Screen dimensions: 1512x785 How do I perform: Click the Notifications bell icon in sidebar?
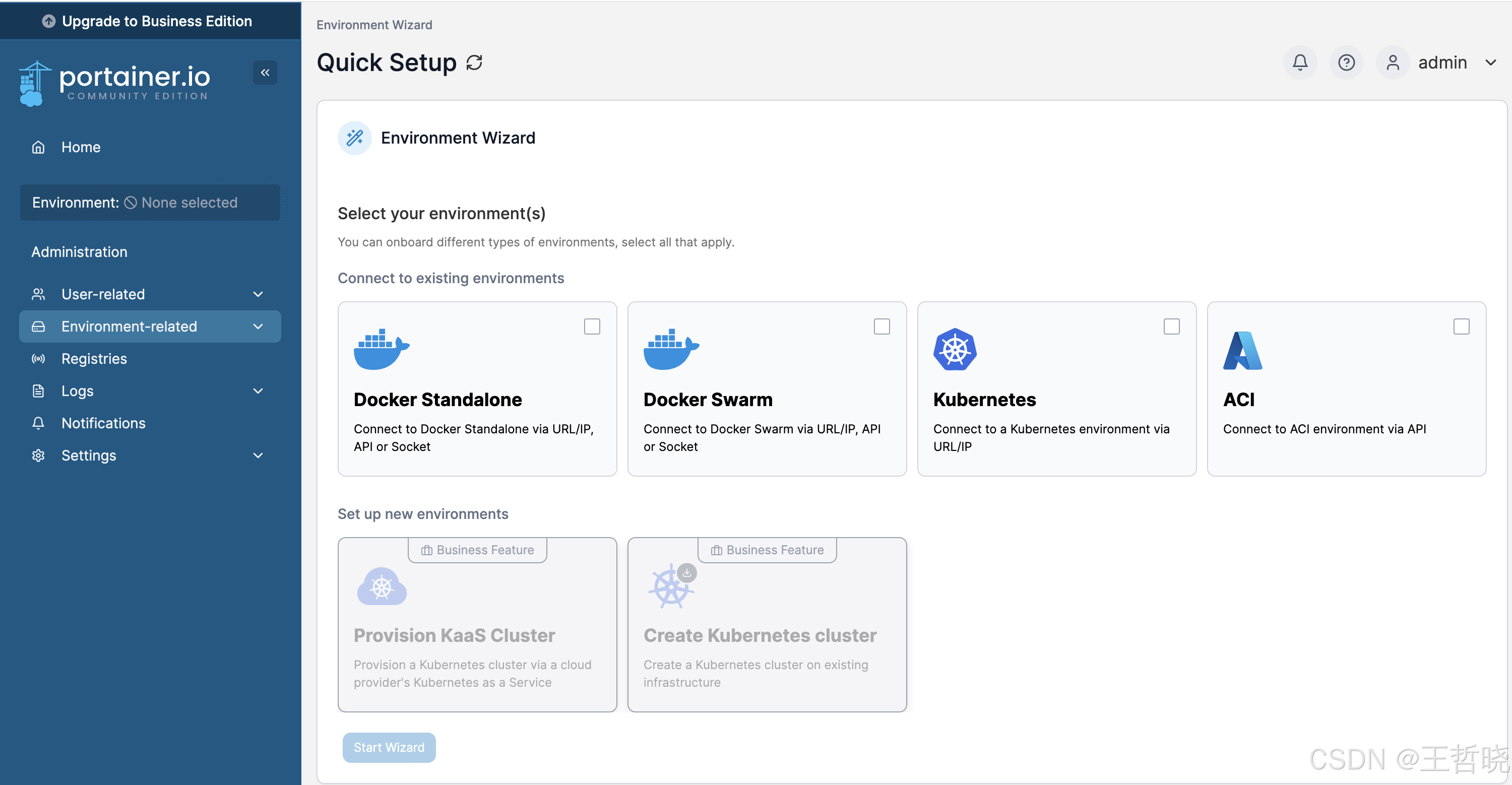point(38,423)
